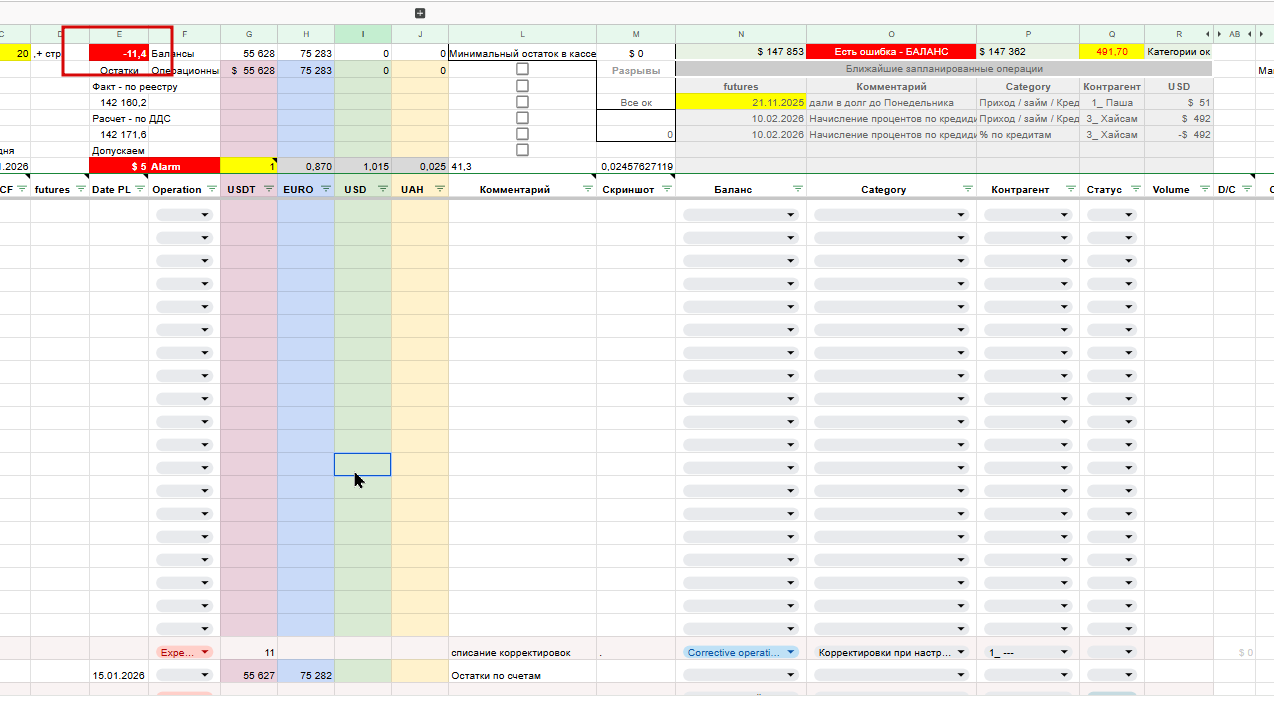Open the filter icon beside the bold USD header
1274x702 pixels.
[x=382, y=189]
